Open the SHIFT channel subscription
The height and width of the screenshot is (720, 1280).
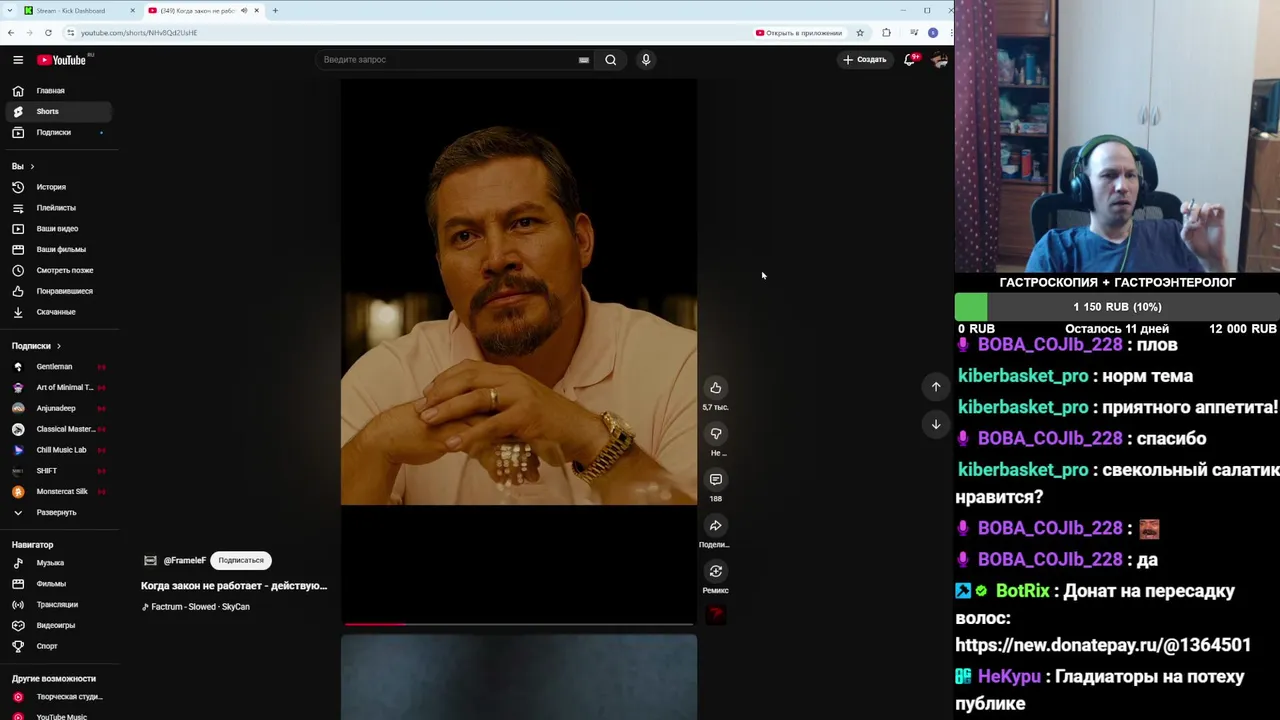pyautogui.click(x=58, y=471)
